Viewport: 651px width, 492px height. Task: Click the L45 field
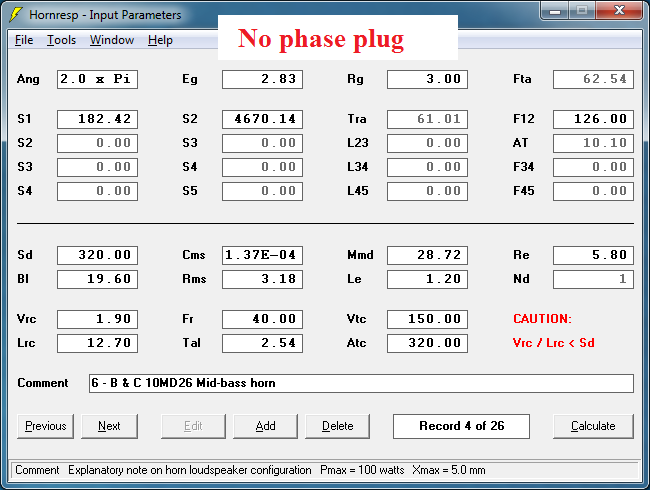click(x=427, y=191)
